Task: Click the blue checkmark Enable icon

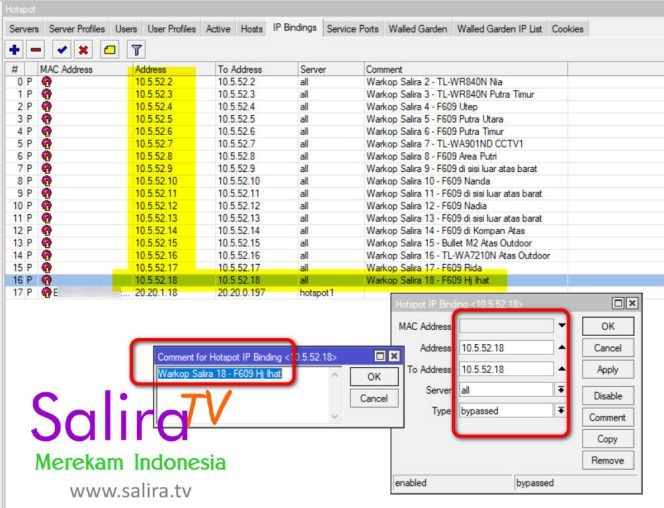Action: [63, 49]
